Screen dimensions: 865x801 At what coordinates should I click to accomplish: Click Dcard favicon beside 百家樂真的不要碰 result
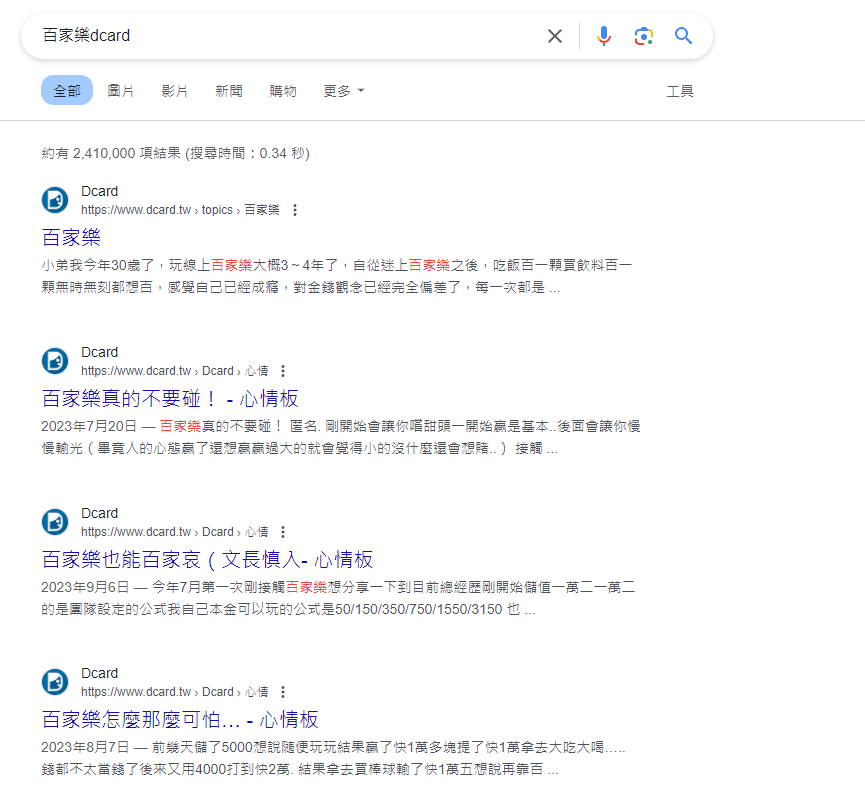[x=55, y=361]
